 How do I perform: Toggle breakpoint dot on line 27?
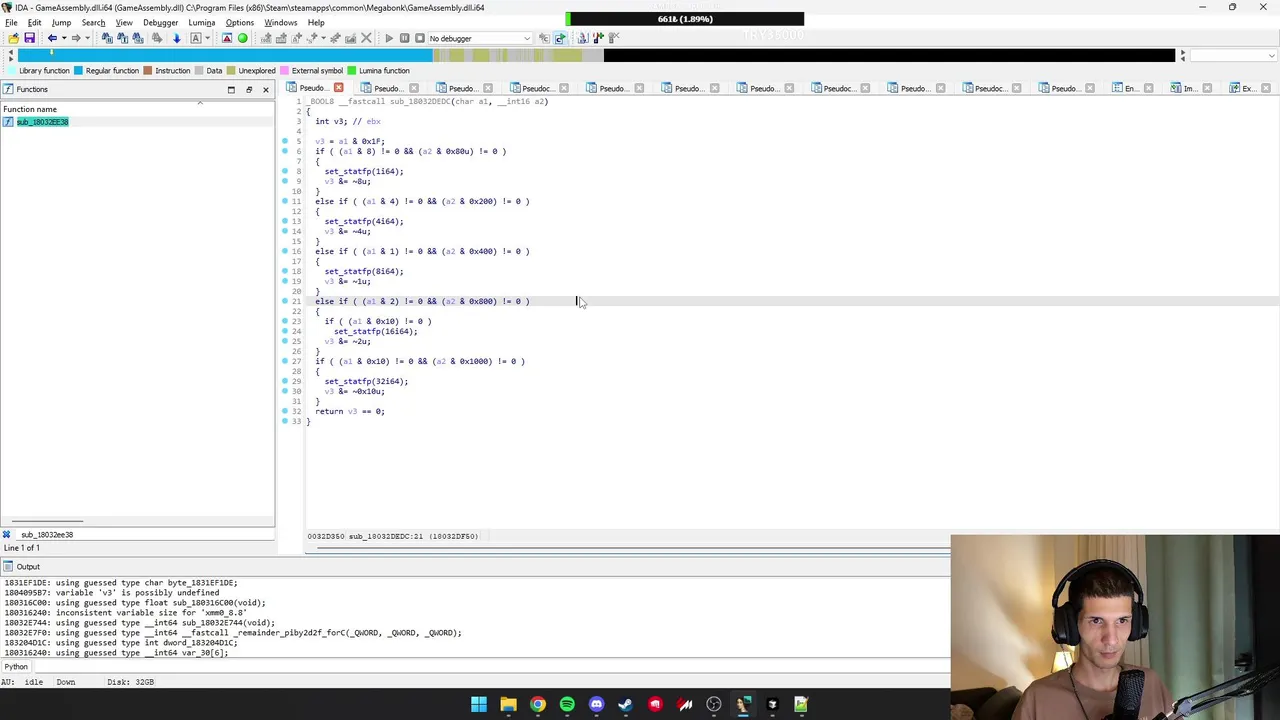285,361
